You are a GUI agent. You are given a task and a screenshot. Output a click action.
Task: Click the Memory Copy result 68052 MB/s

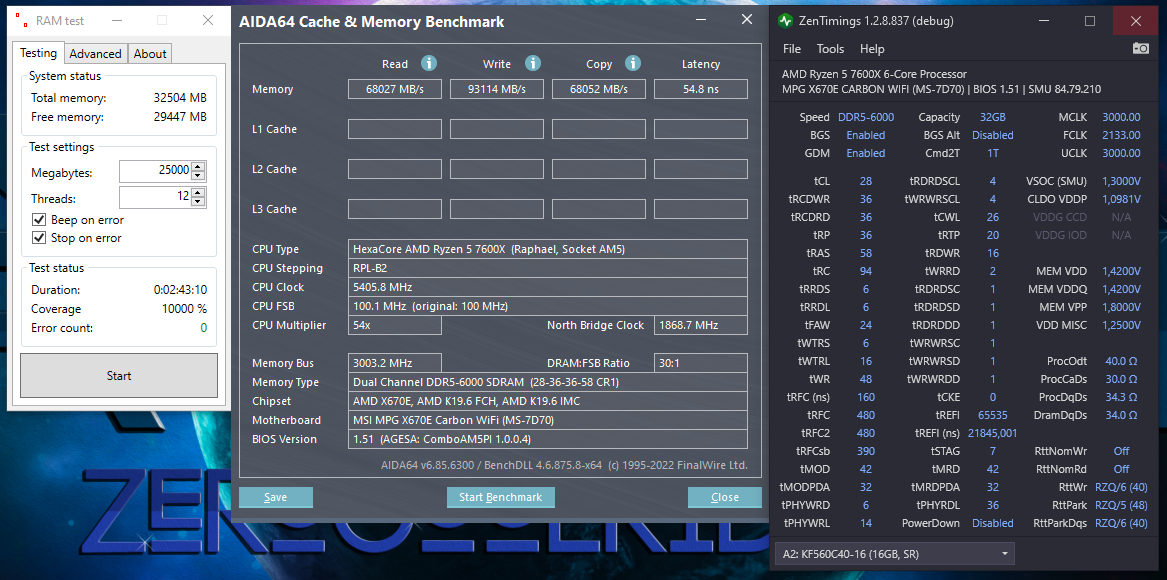tap(599, 89)
